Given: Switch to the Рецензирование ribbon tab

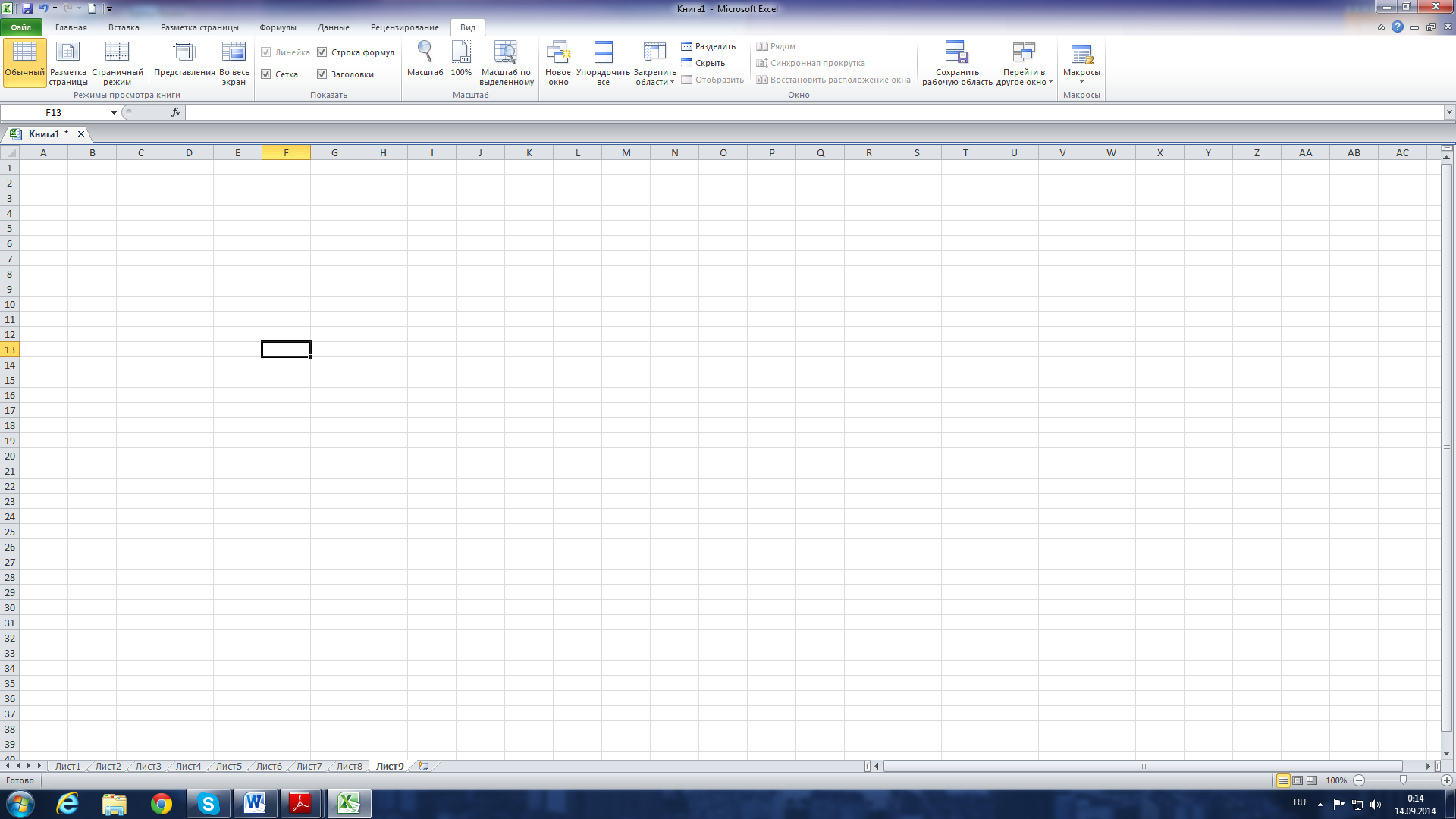Looking at the screenshot, I should click(x=405, y=27).
